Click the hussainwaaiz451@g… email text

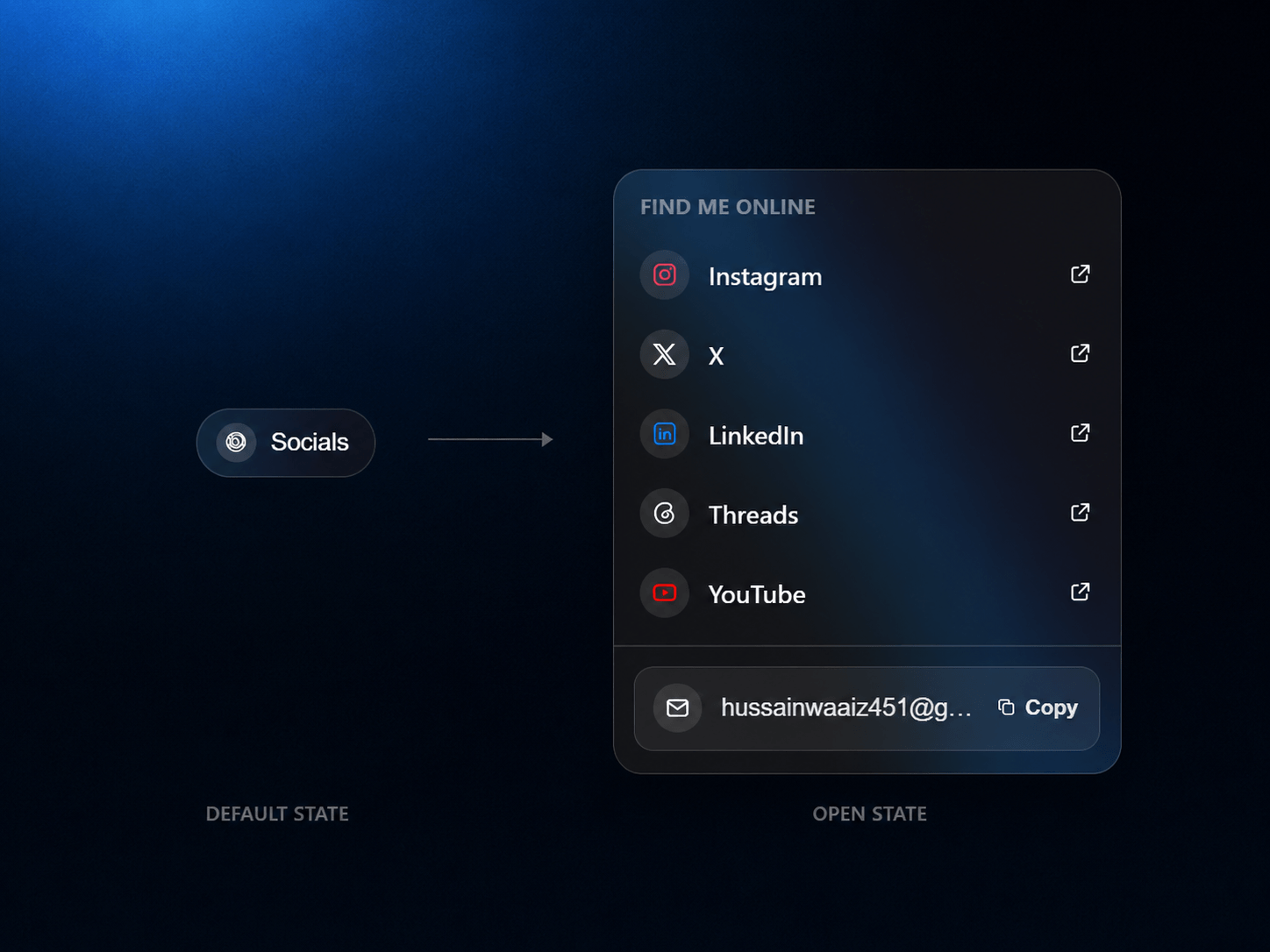(846, 707)
